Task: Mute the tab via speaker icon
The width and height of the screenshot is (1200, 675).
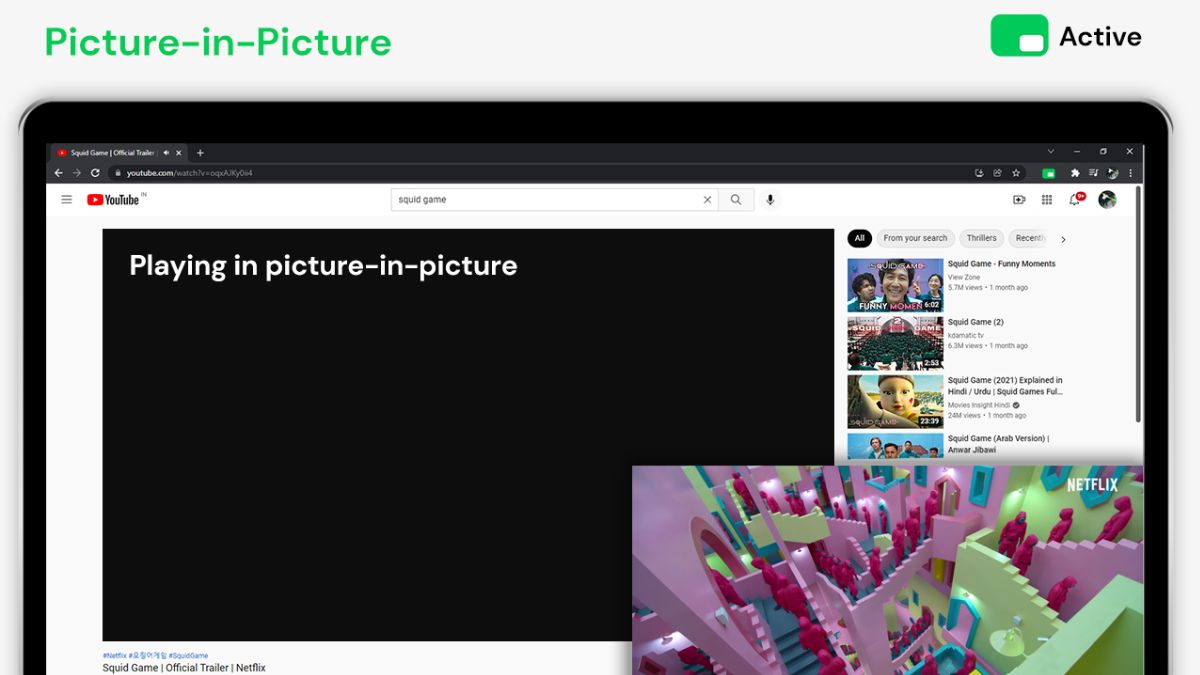Action: tap(165, 153)
